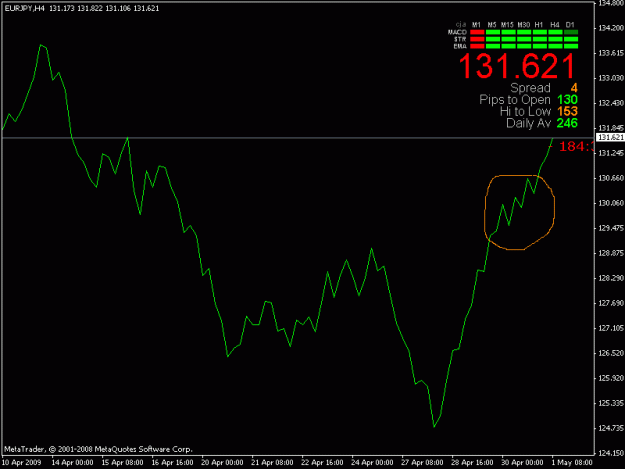Image resolution: width=625 pixels, height=469 pixels.
Task: Click the 134.200 price axis label
Action: (x=611, y=28)
